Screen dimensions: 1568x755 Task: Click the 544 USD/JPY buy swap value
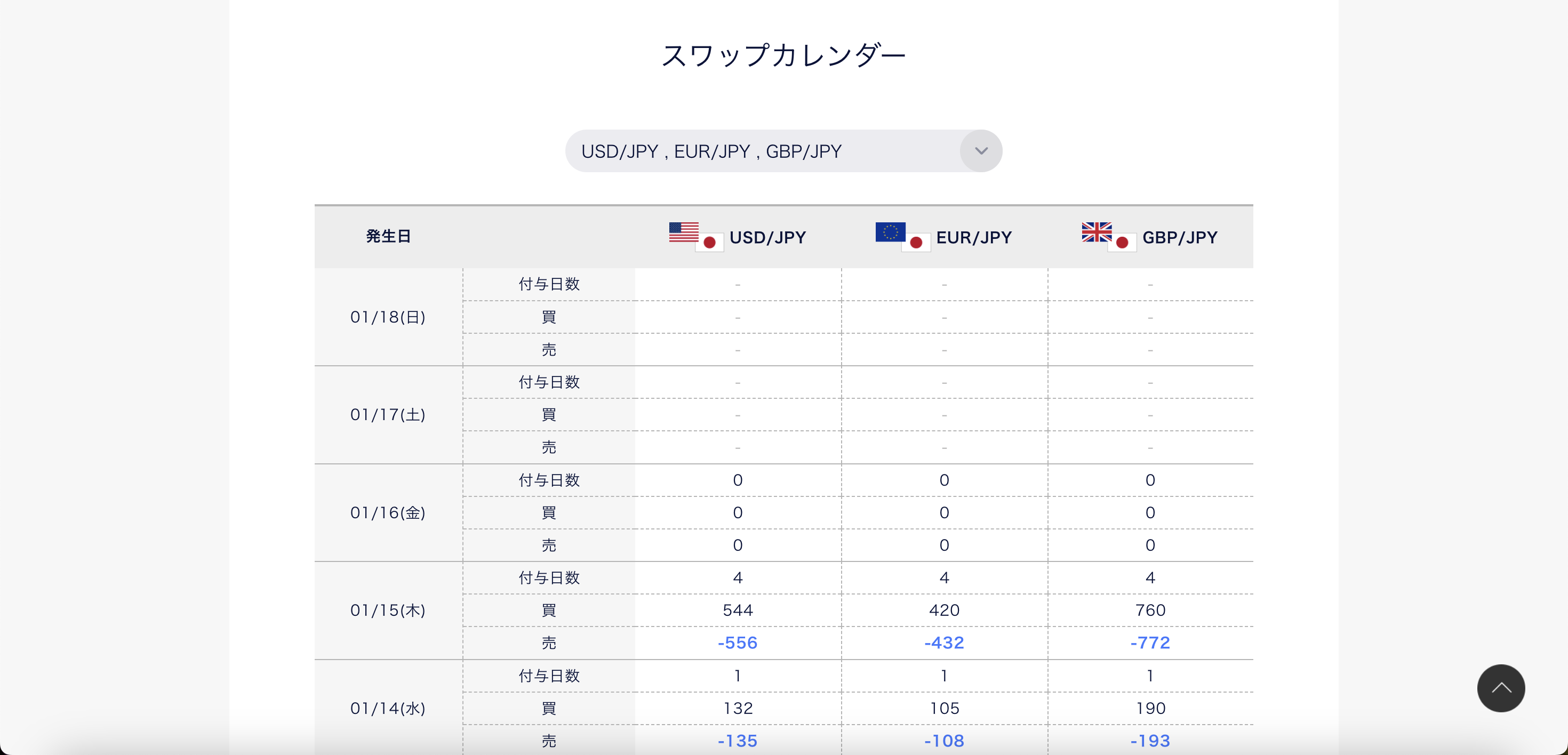[x=737, y=610]
